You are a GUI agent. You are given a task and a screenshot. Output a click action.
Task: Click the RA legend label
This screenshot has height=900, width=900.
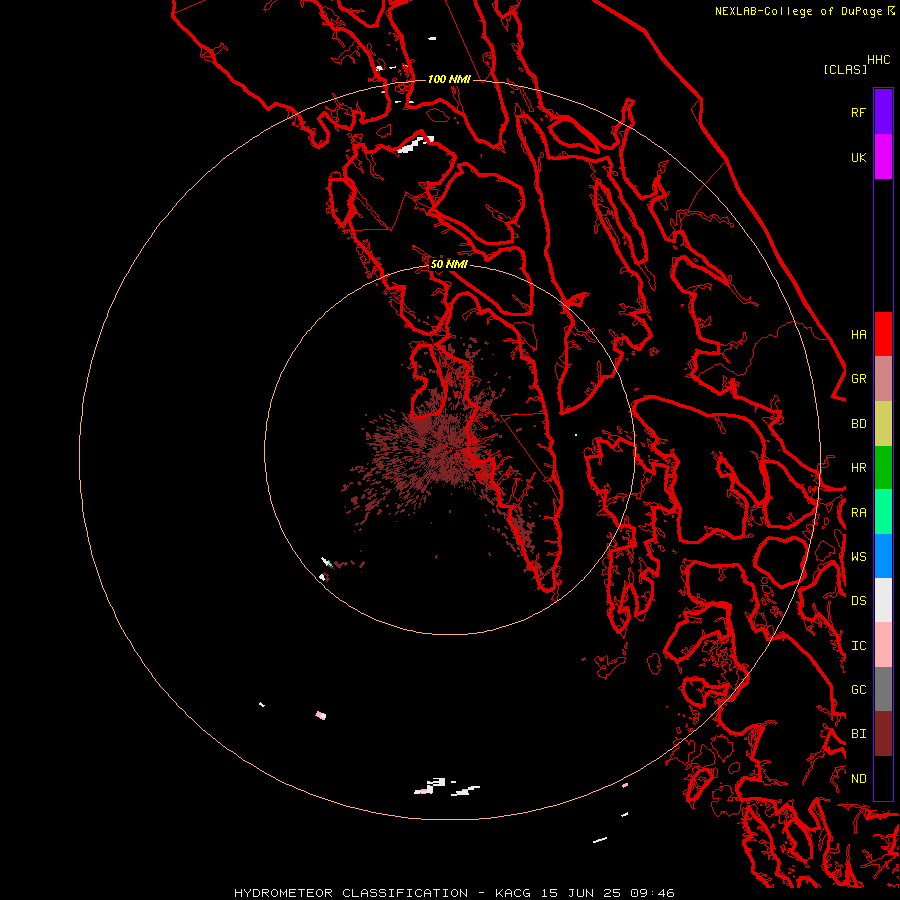pos(858,513)
